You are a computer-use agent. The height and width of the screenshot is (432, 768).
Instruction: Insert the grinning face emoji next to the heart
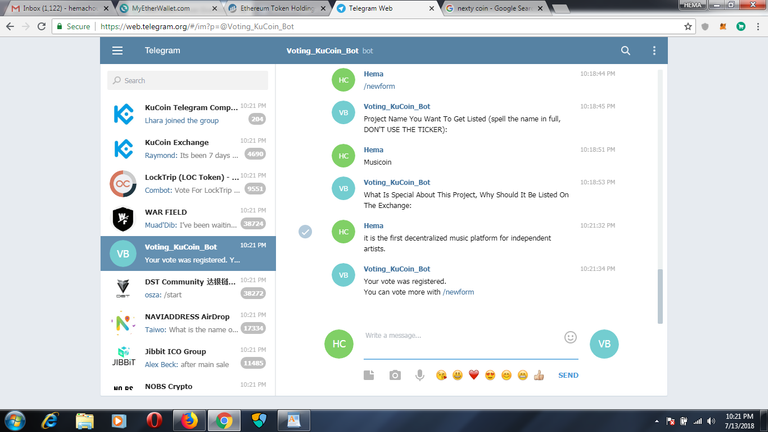point(457,375)
